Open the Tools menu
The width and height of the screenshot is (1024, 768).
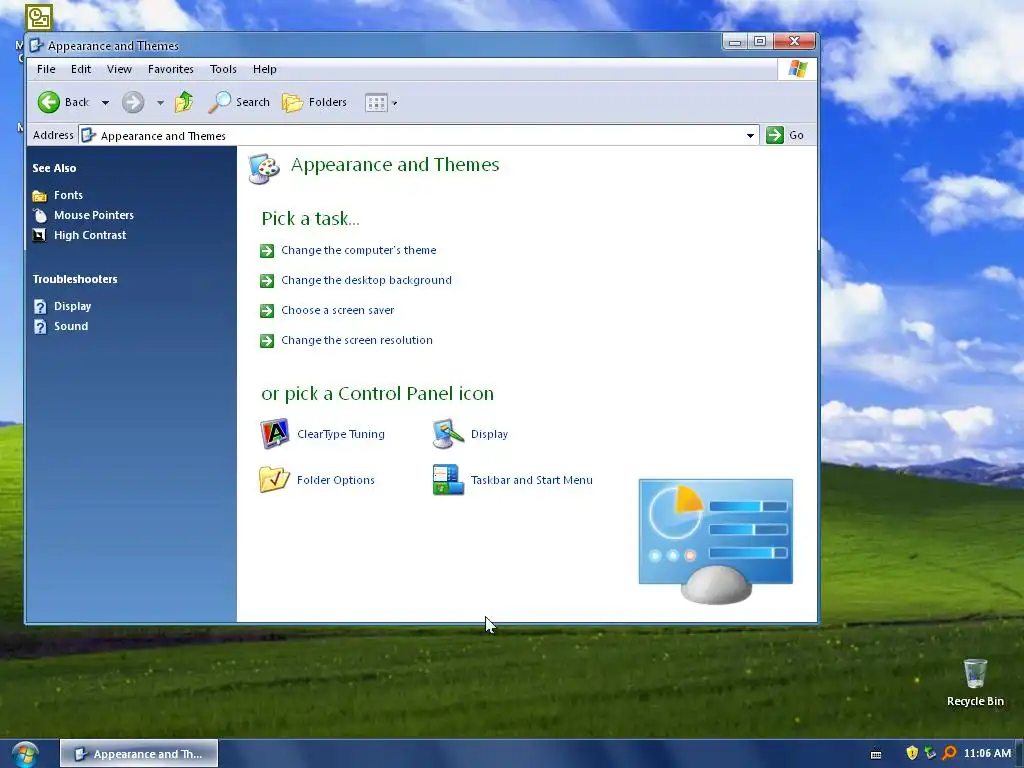coord(223,69)
